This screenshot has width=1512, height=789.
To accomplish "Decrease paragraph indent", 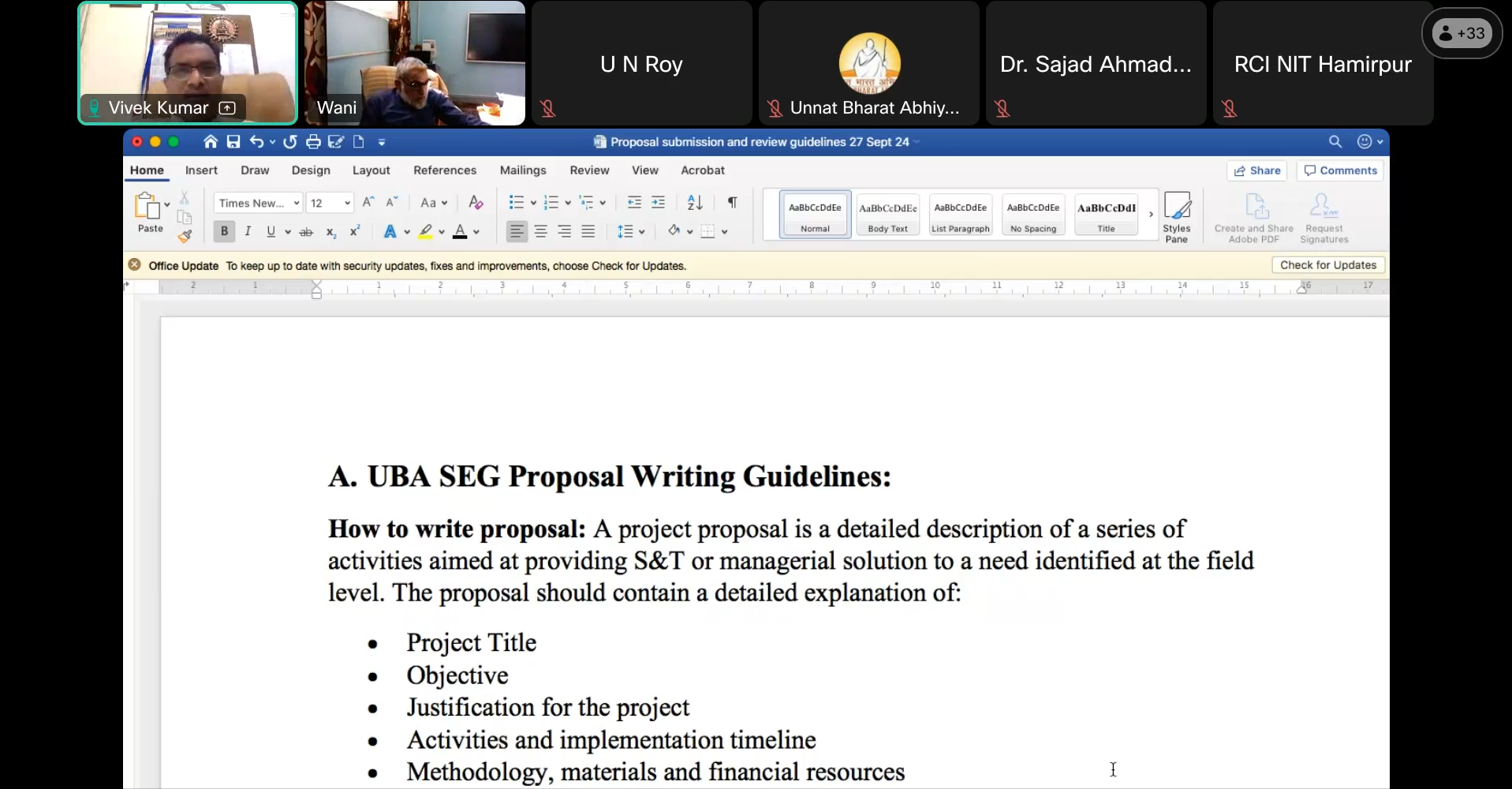I will point(634,203).
